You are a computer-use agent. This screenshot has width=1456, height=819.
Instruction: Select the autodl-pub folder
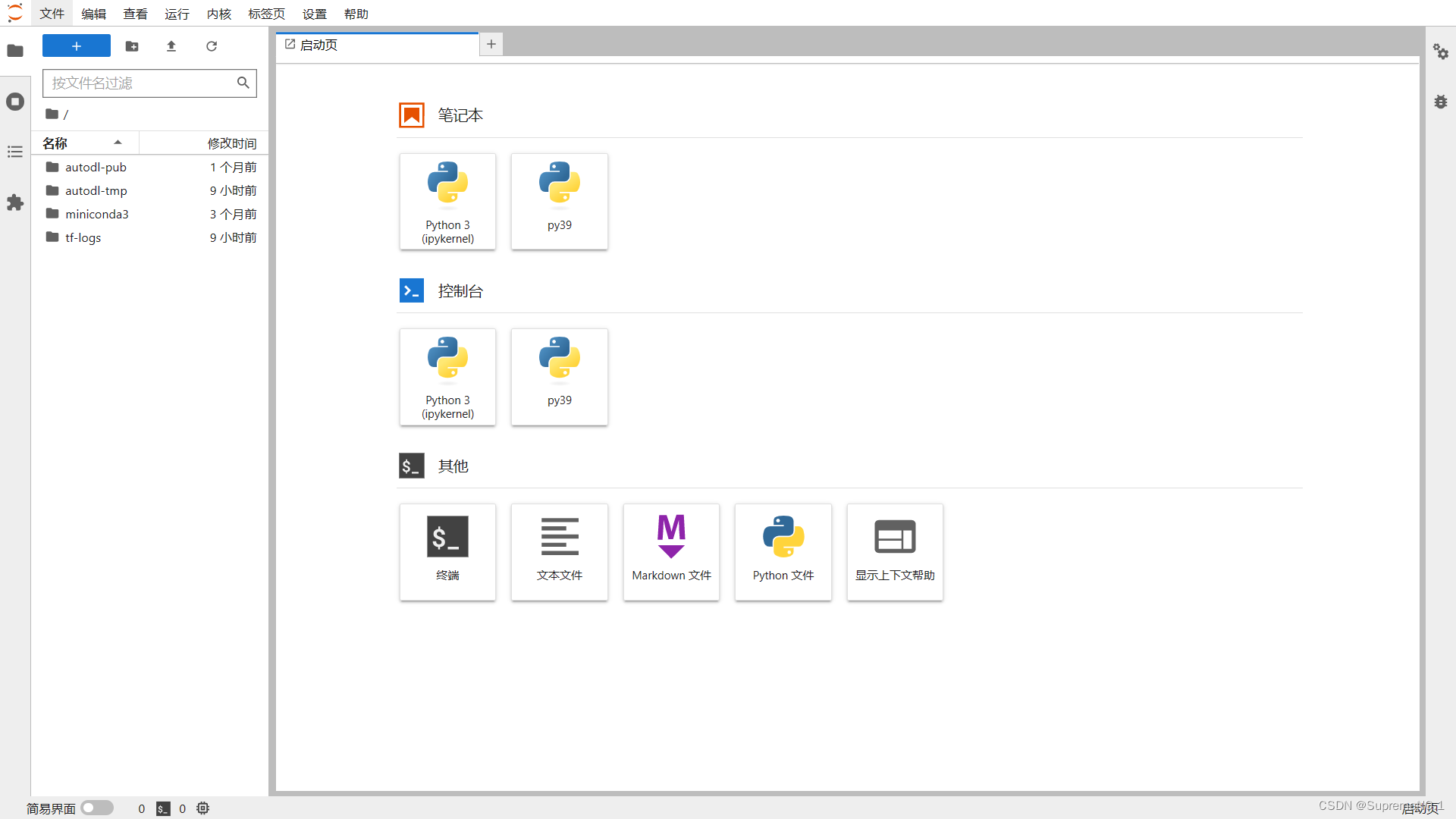pyautogui.click(x=149, y=167)
